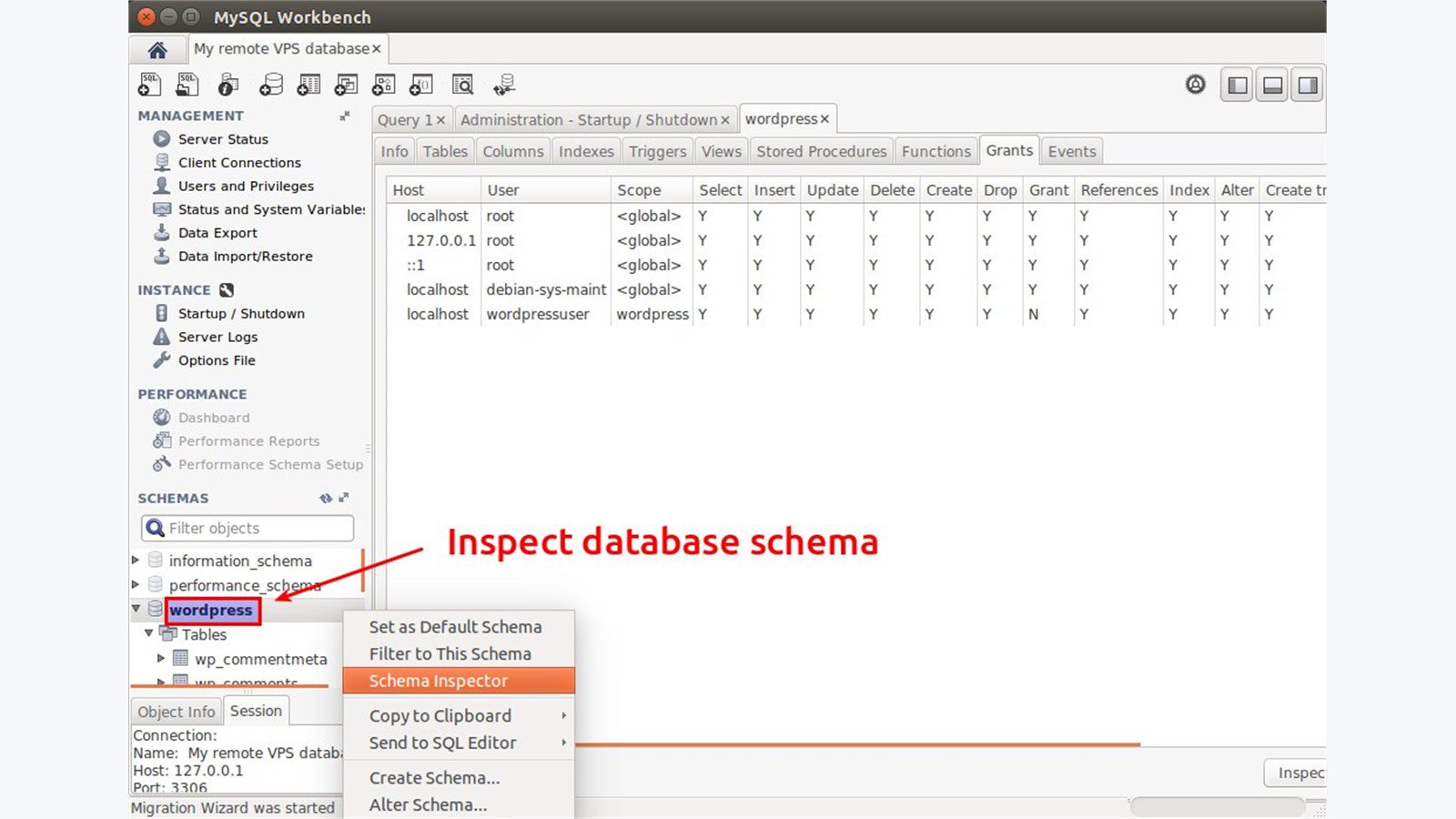Screen dimensions: 1456x819
Task: Toggle the left sidebar panel
Action: tap(1237, 86)
